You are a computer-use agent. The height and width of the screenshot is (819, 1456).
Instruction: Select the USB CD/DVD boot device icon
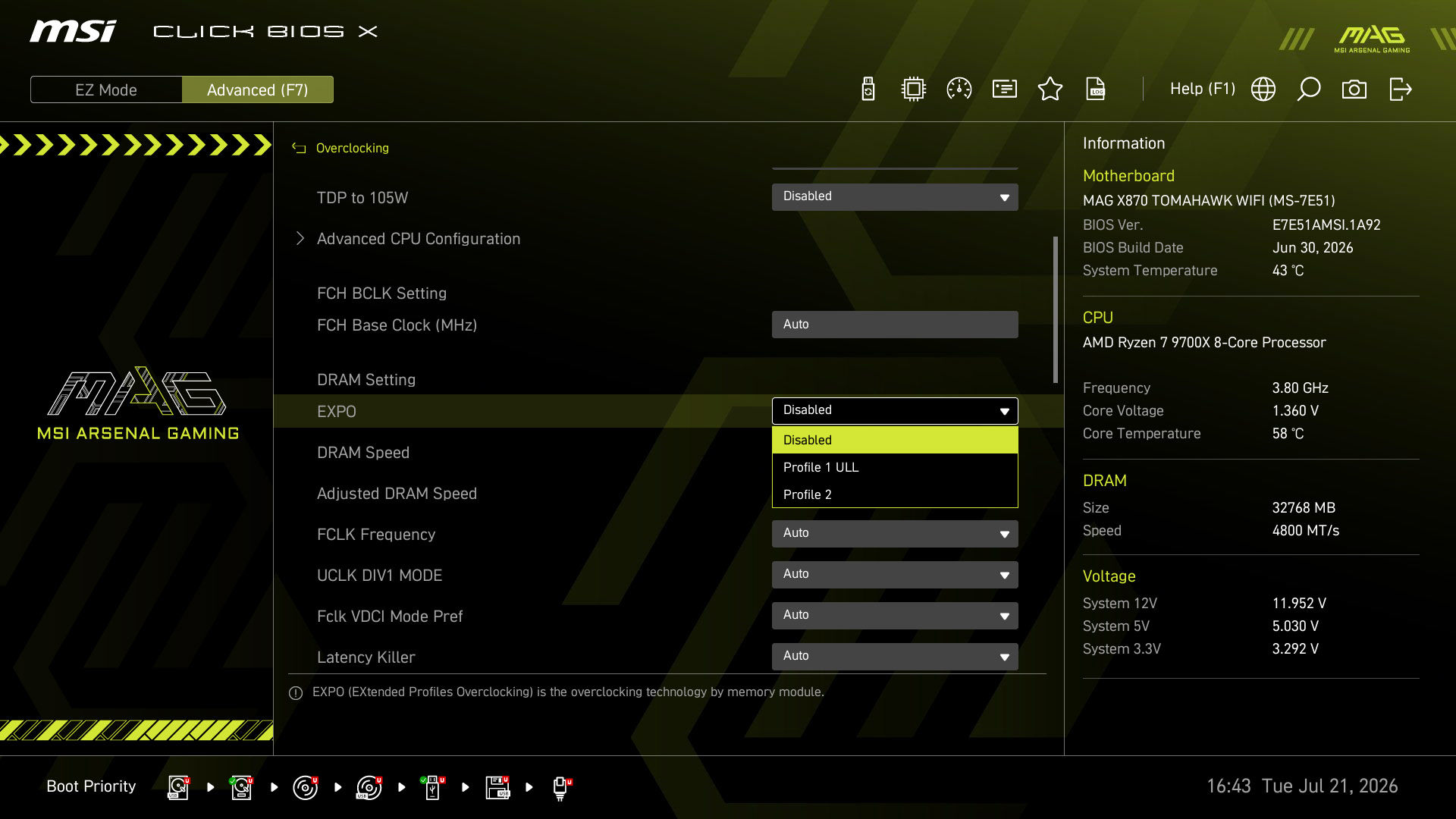coord(369,787)
